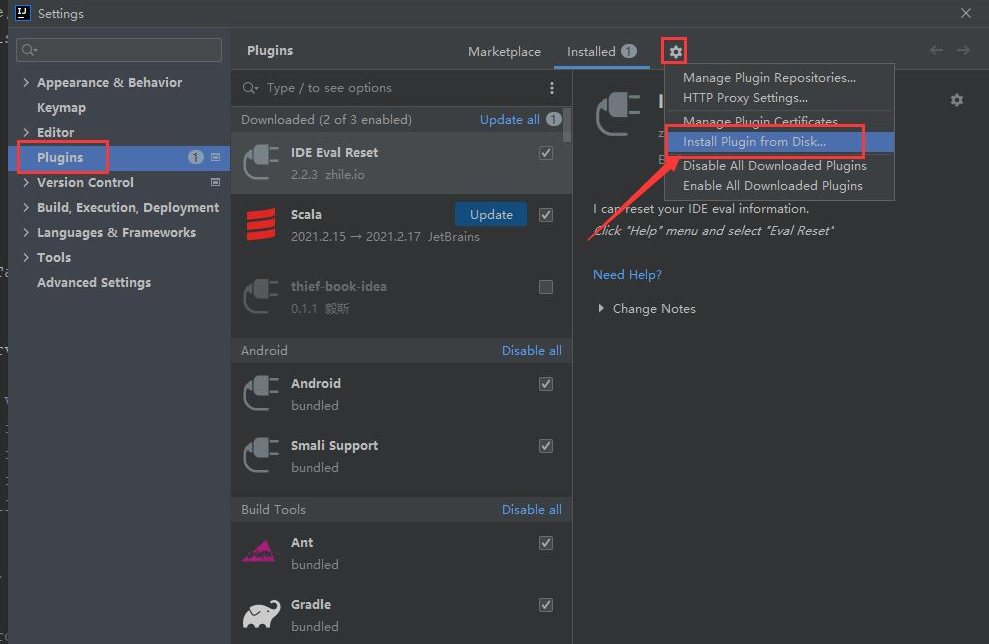989x644 pixels.
Task: Click the gear icon in plugin details pane
Action: click(956, 100)
